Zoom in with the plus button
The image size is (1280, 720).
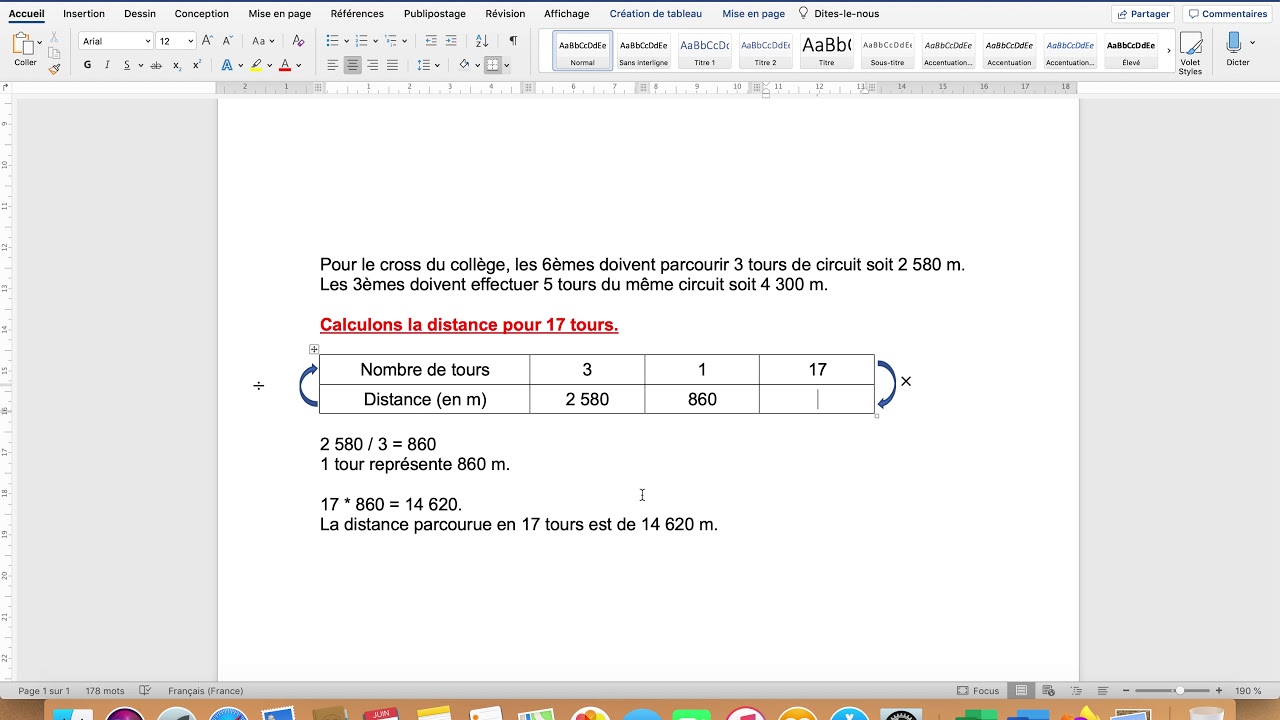click(1218, 691)
